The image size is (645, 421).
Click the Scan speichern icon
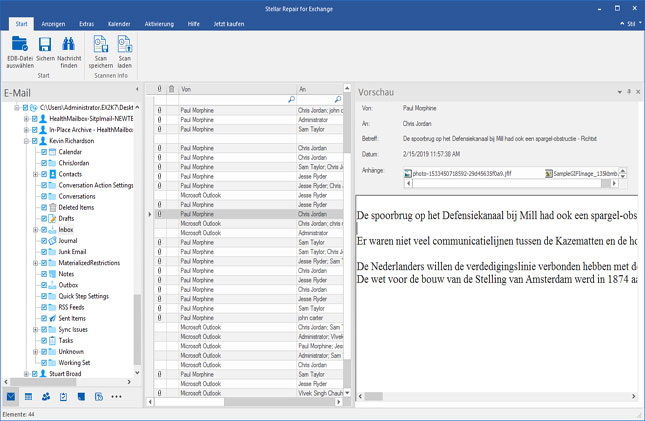(101, 43)
